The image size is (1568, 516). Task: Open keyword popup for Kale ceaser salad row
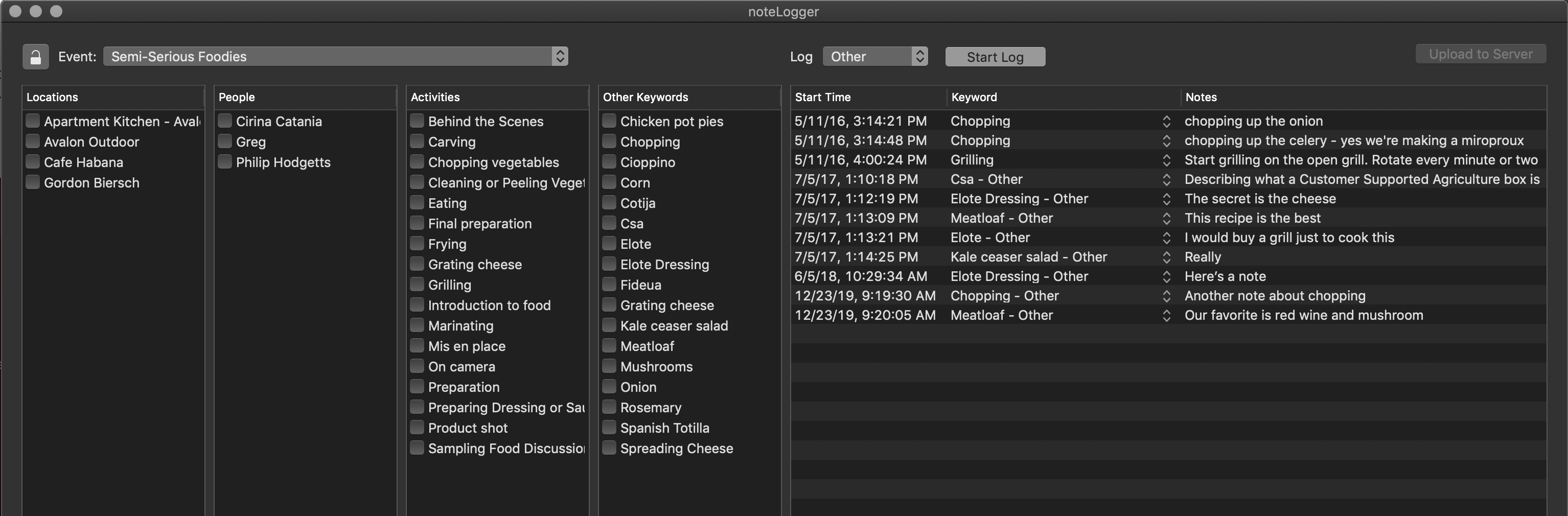tap(1166, 257)
